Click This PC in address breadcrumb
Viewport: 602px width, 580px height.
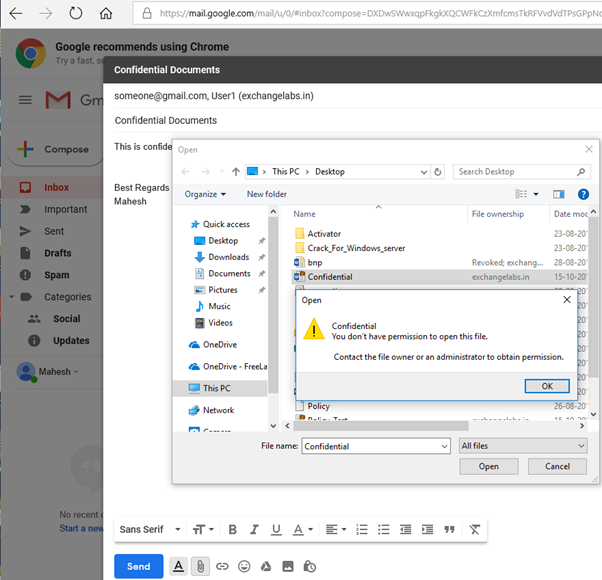click(286, 172)
